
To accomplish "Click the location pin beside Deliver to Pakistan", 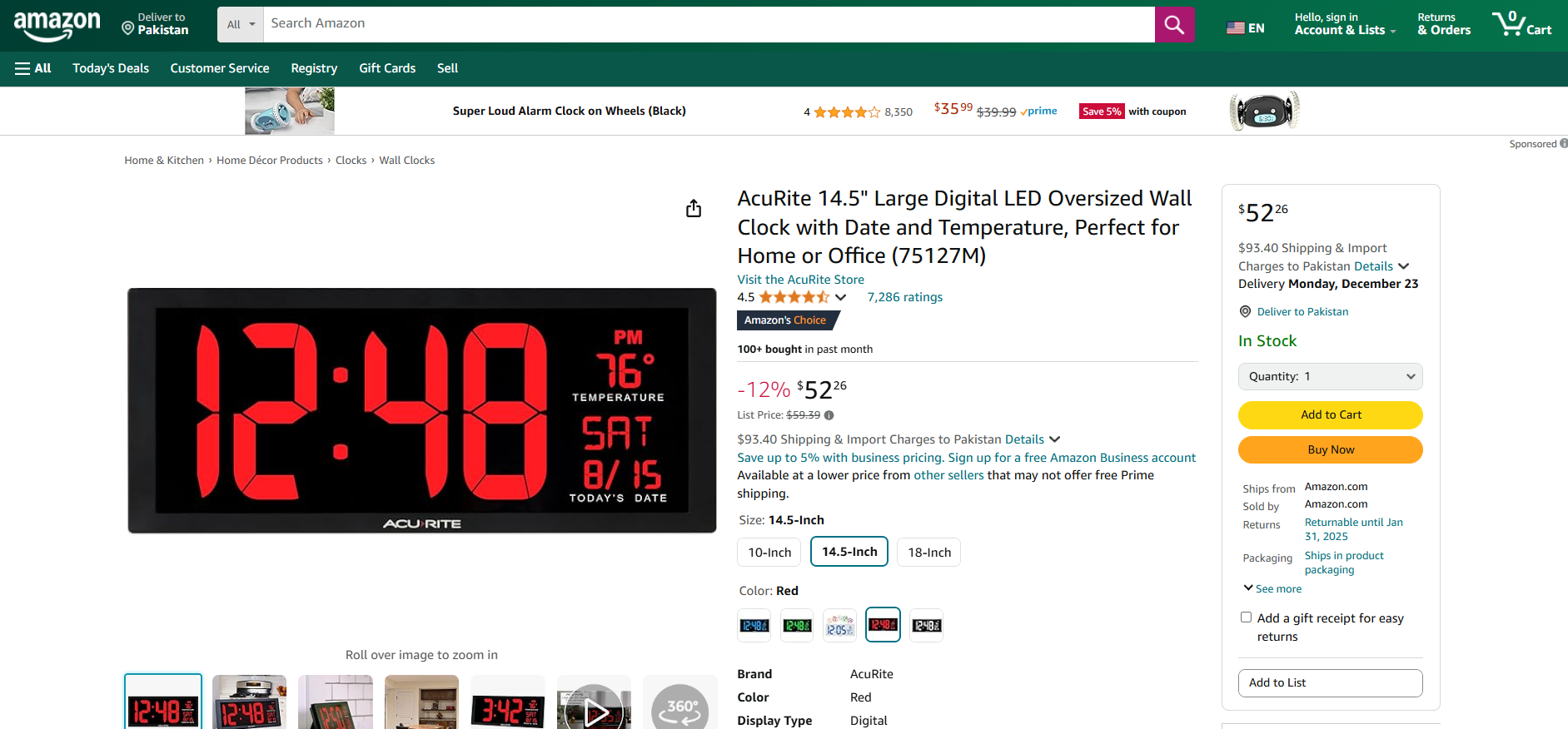I will (x=1245, y=311).
